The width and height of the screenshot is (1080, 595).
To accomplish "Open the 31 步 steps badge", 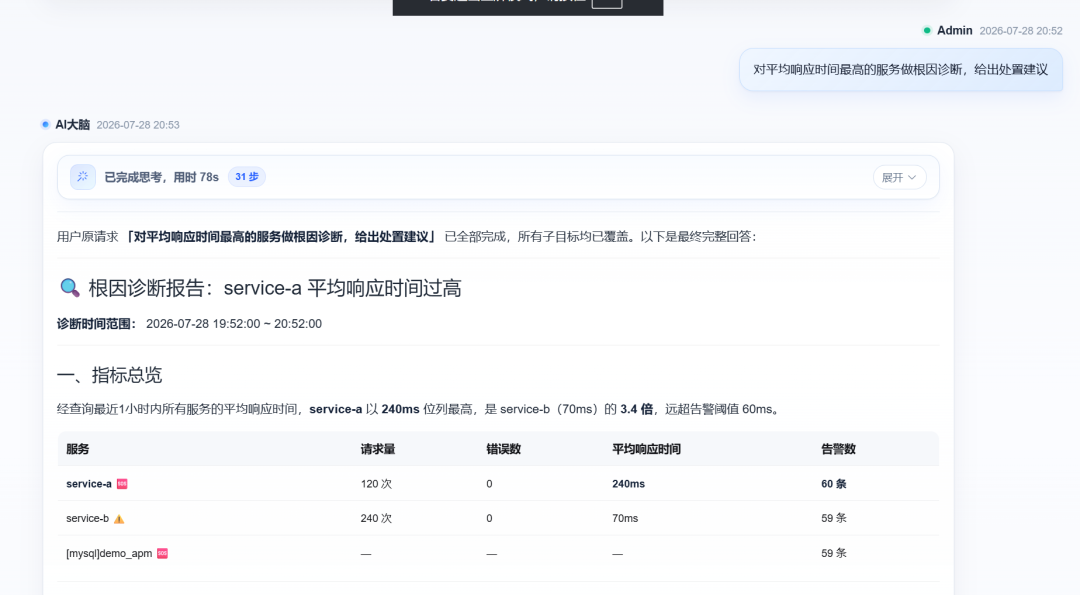I will (247, 177).
